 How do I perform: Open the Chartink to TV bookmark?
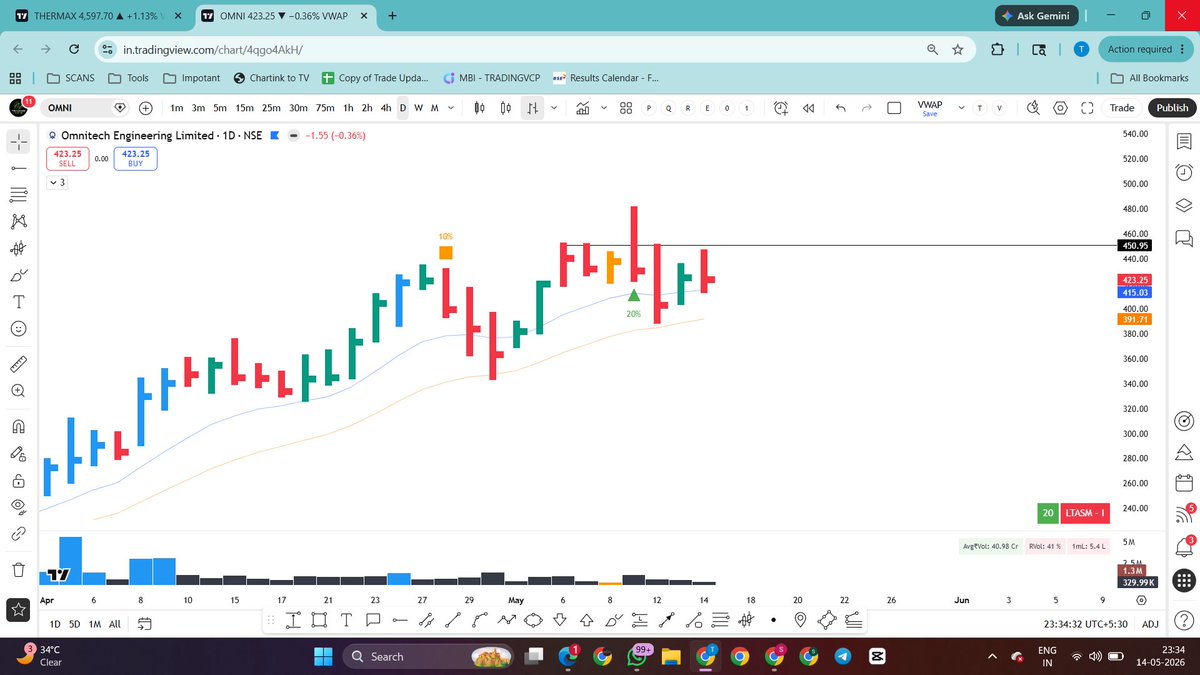click(x=271, y=78)
